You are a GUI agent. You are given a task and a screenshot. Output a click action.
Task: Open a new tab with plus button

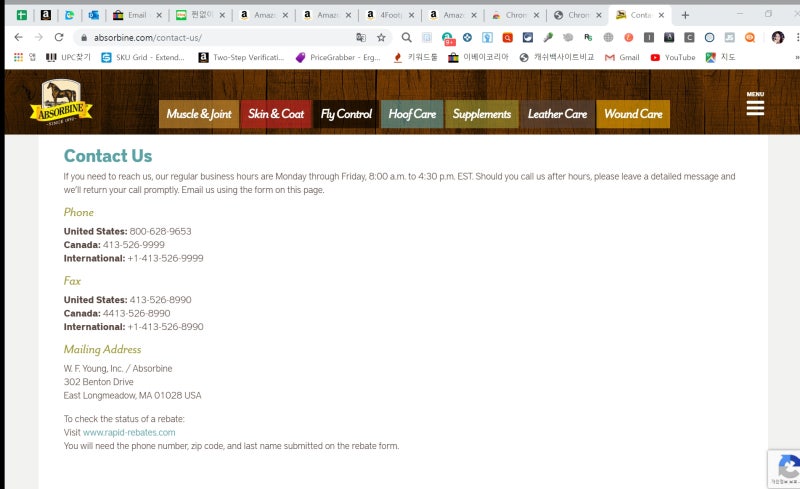tap(685, 15)
